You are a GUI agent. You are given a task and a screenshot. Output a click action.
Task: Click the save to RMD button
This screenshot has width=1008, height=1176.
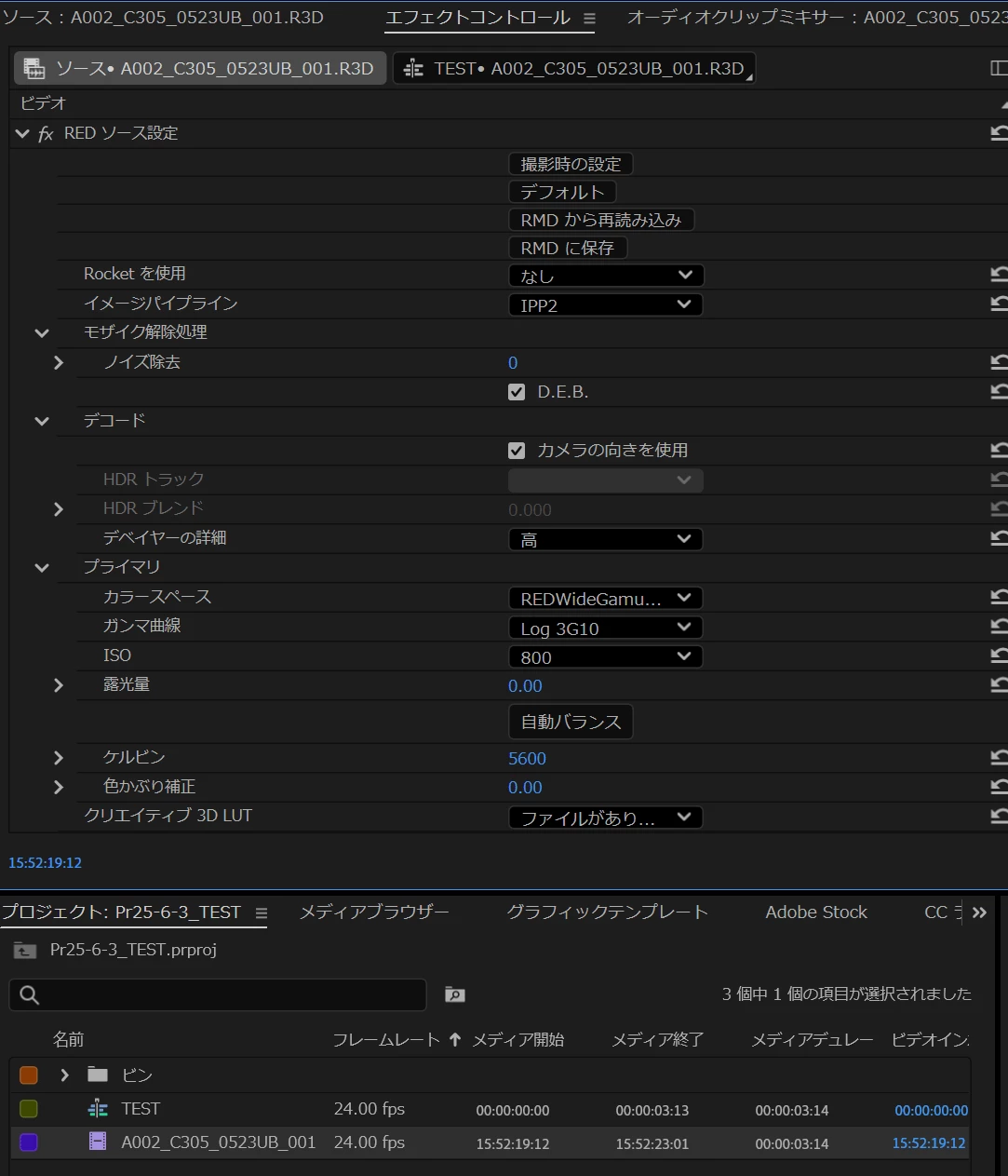coord(568,248)
